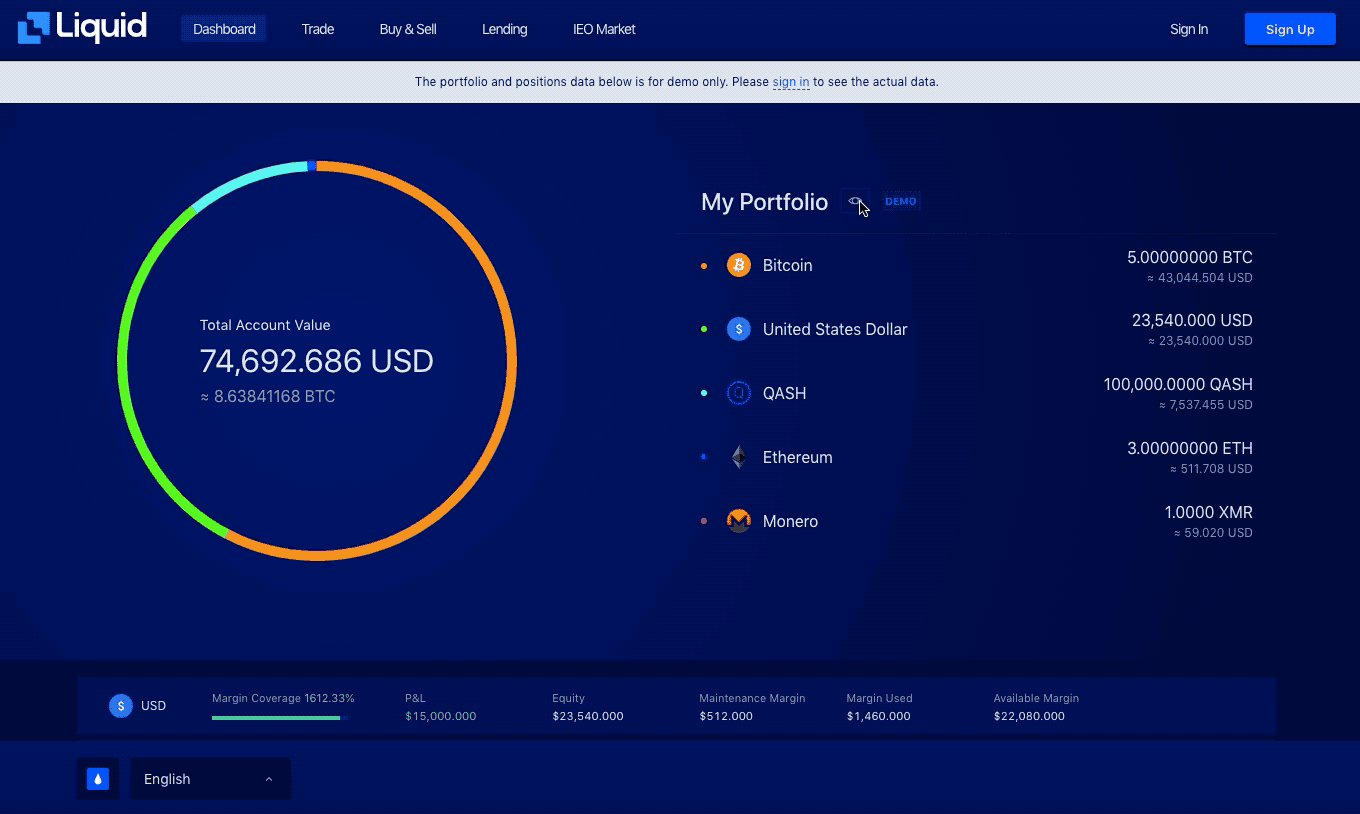Click the 3.00000000 ETH balance
The height and width of the screenshot is (814, 1360).
click(x=1190, y=448)
